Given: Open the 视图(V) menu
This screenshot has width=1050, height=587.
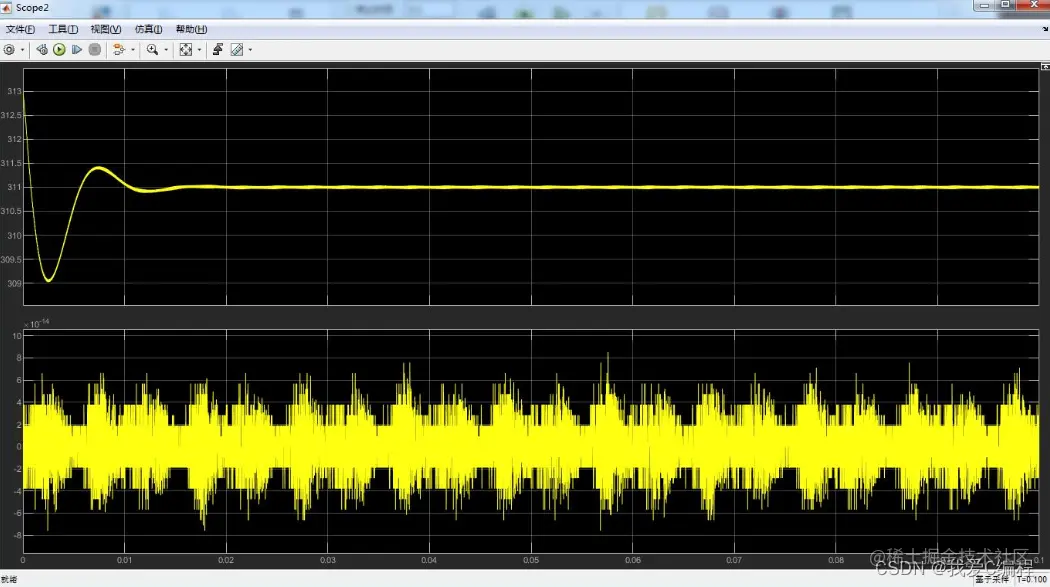Looking at the screenshot, I should [x=106, y=29].
